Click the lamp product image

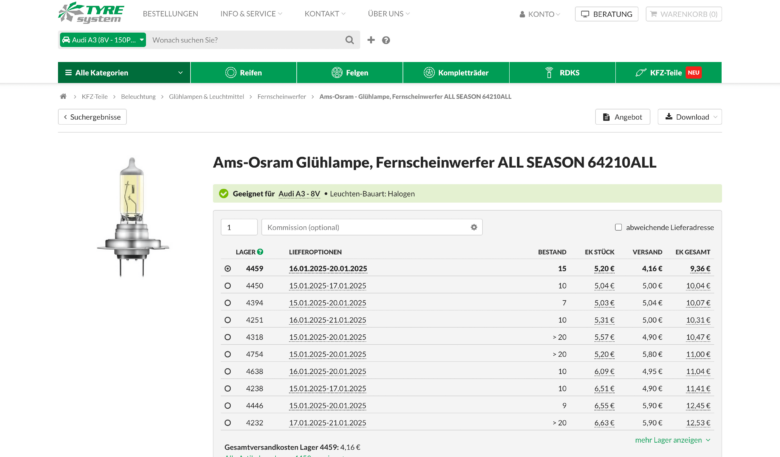pyautogui.click(x=132, y=217)
